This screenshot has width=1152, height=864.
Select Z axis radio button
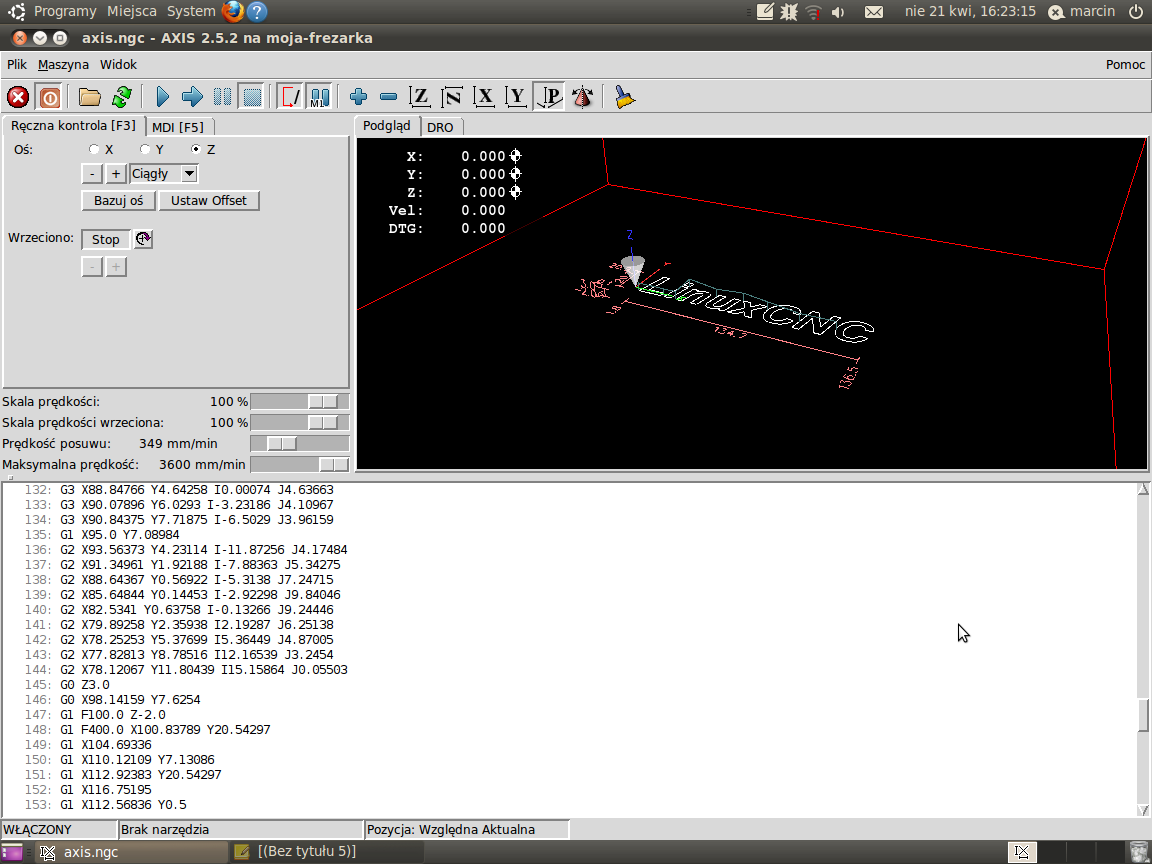click(195, 149)
